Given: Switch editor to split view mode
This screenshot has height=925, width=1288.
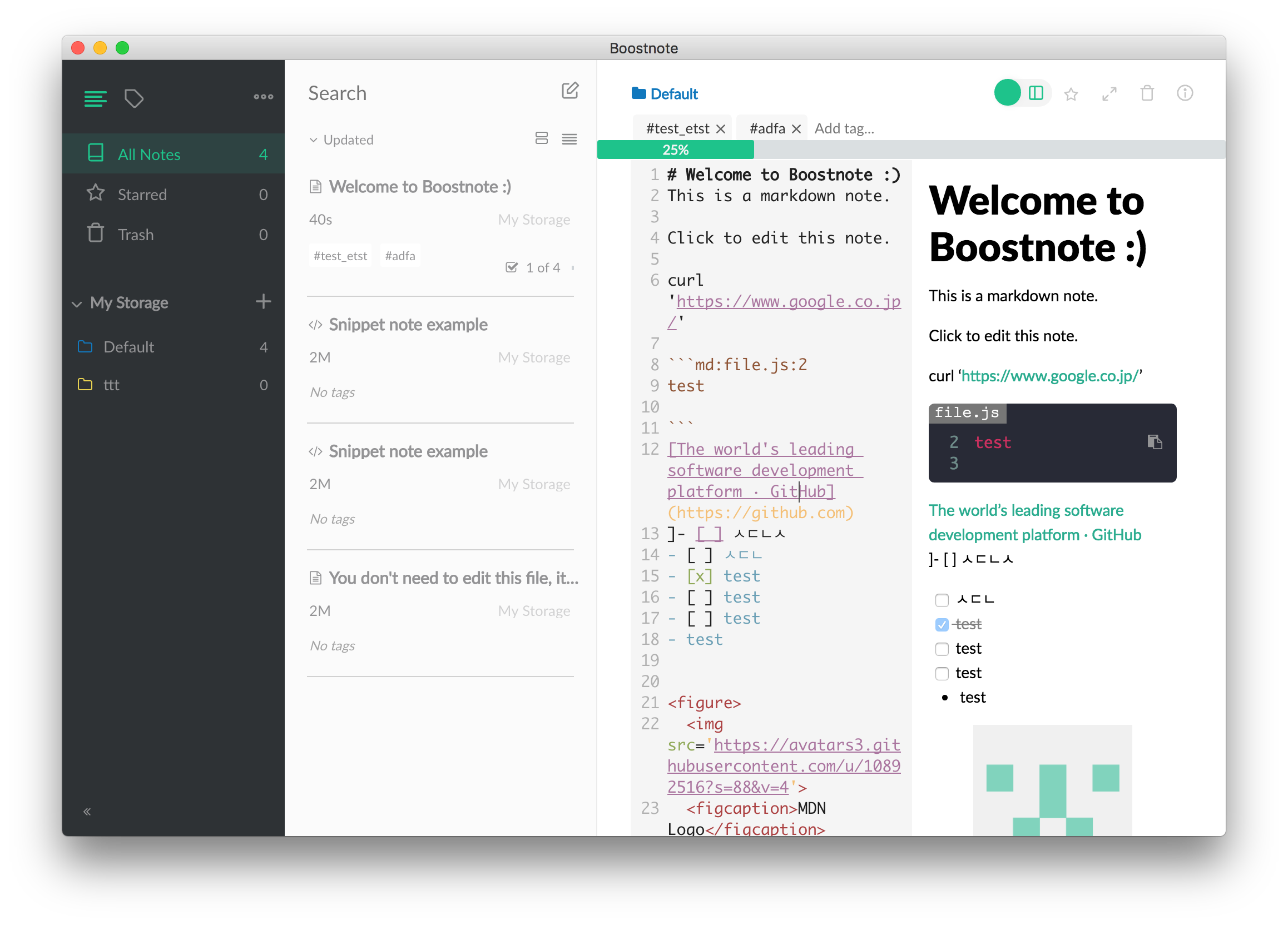Looking at the screenshot, I should click(1037, 92).
